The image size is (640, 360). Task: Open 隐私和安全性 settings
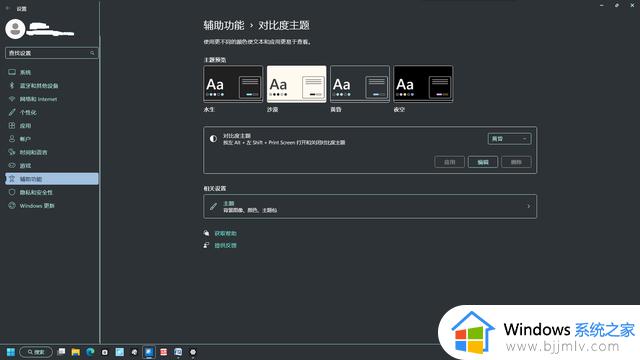coord(51,192)
